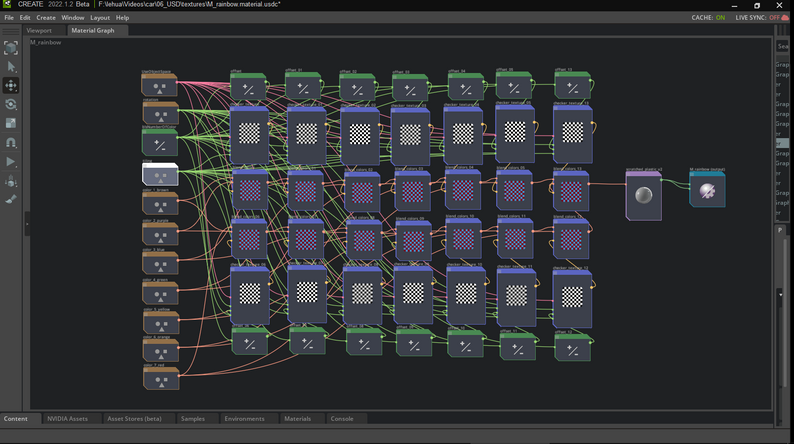Select the scratched plastic sphere material node
This screenshot has height=444, width=794.
click(643, 194)
